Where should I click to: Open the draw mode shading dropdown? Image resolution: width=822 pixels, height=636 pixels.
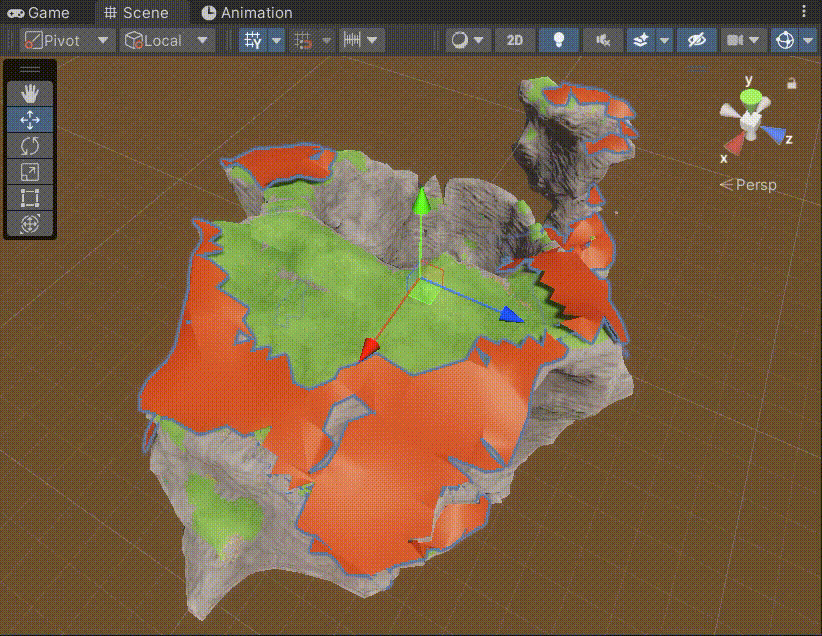[x=467, y=40]
